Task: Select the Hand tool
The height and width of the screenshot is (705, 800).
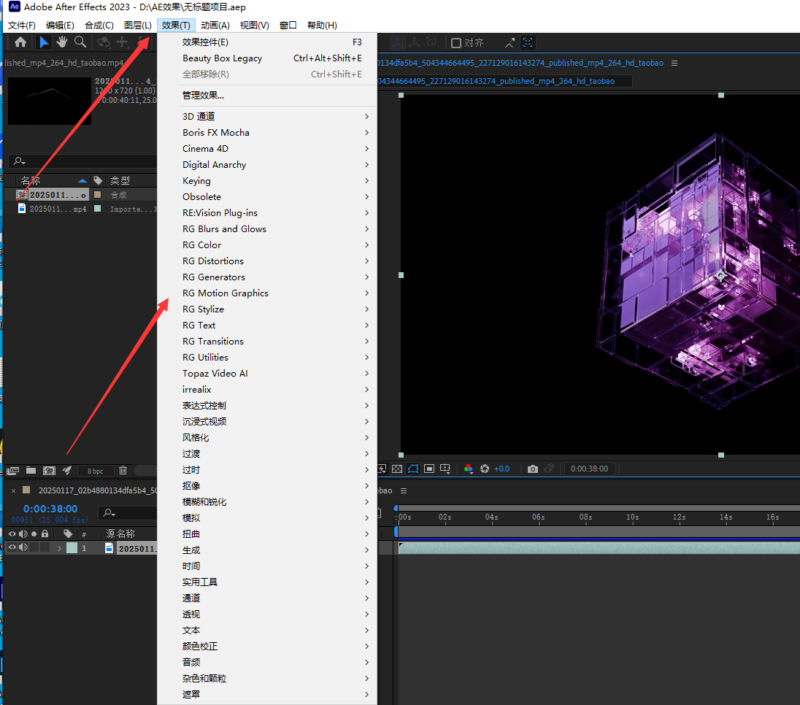Action: (62, 42)
